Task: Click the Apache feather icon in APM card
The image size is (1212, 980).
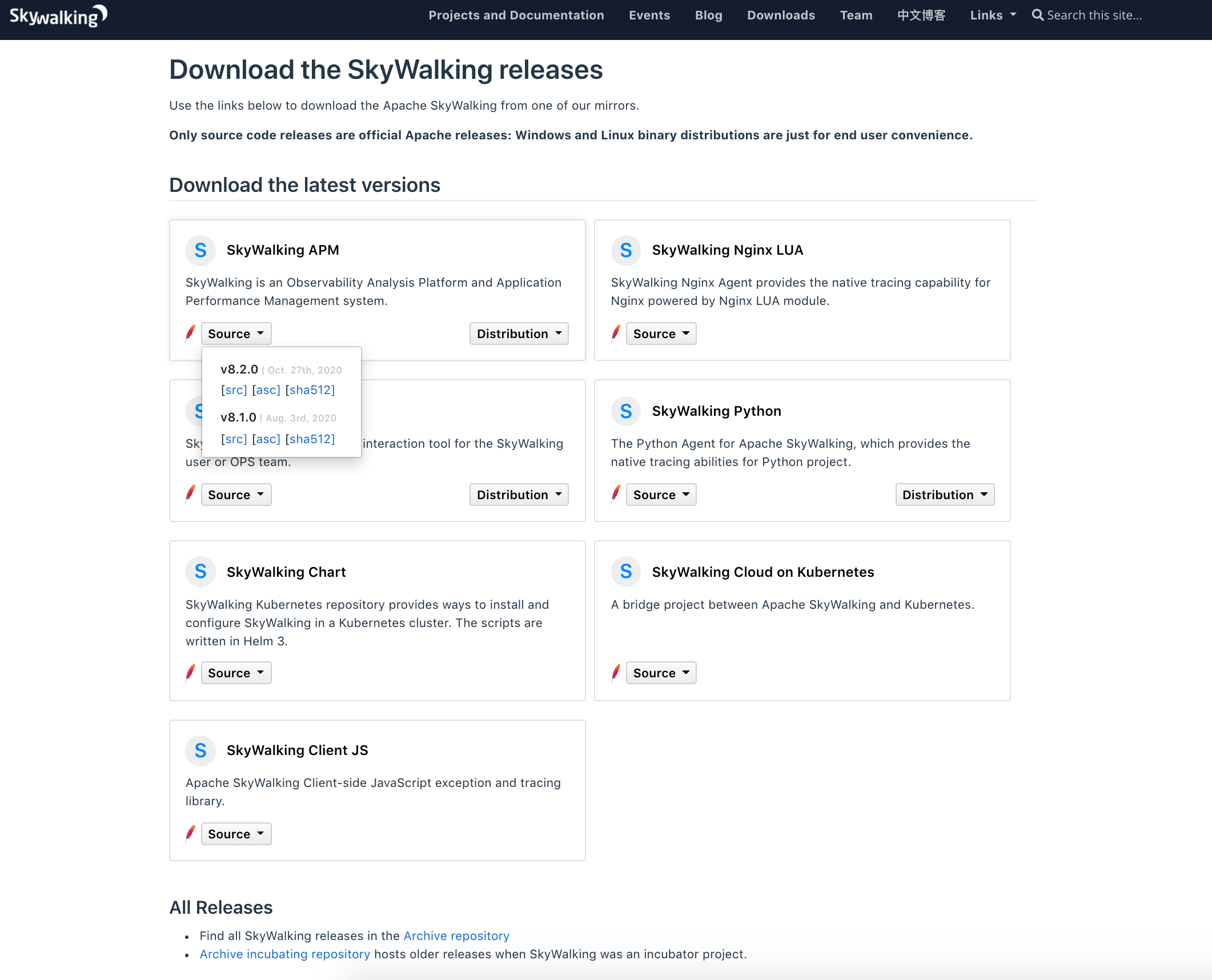Action: [191, 333]
